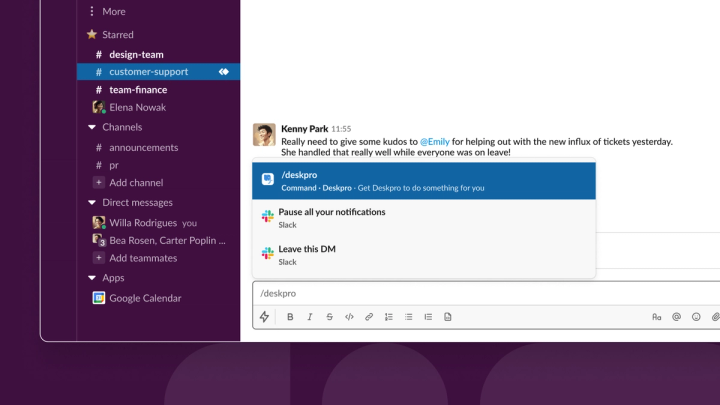Insert a link with chain icon

coord(369,317)
